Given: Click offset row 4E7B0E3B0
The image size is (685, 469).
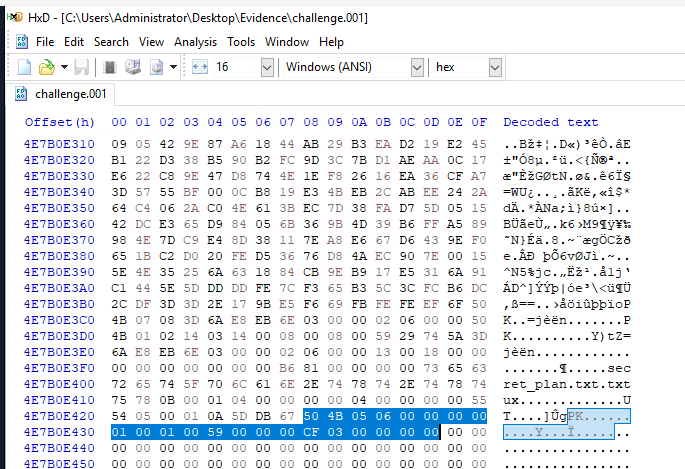Looking at the screenshot, I should pyautogui.click(x=59, y=304).
